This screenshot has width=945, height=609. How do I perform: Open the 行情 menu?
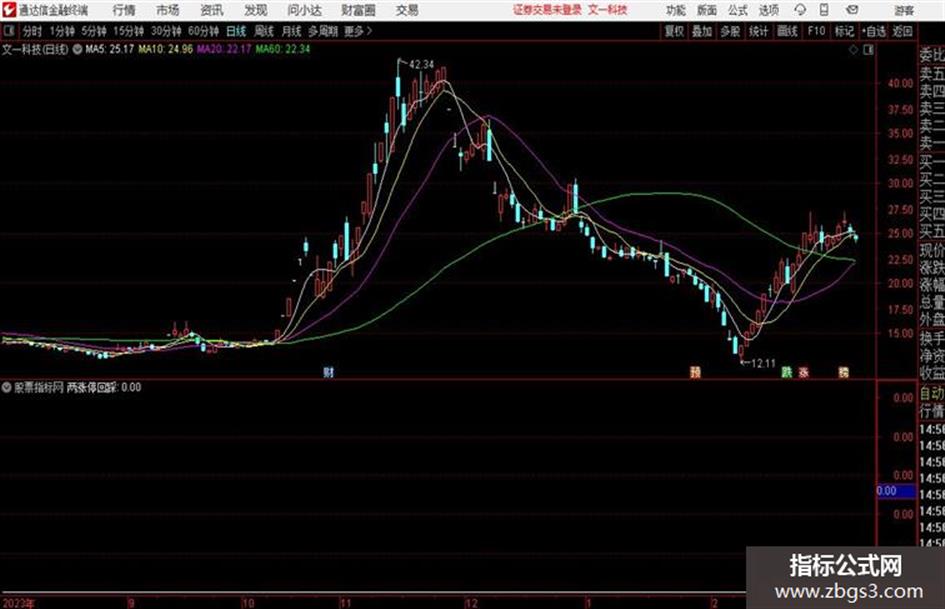pyautogui.click(x=124, y=10)
